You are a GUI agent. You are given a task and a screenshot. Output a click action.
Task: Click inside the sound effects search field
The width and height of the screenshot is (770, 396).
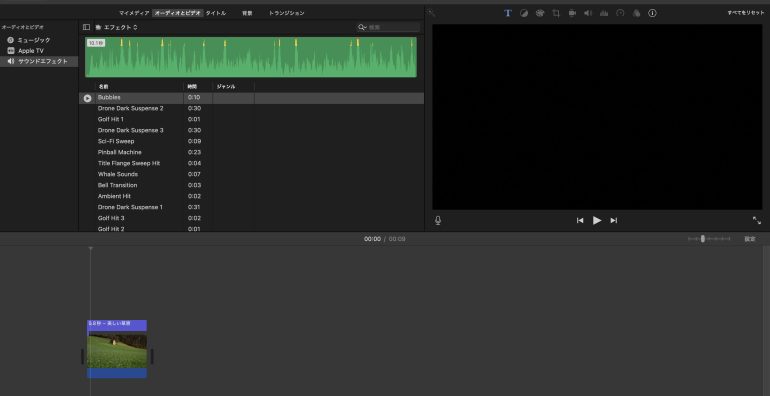(388, 28)
